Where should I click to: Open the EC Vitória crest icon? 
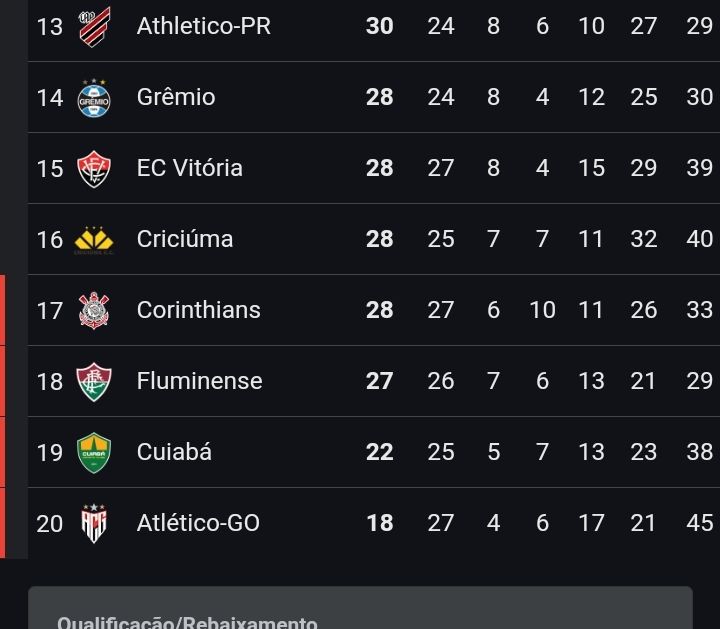click(x=94, y=168)
